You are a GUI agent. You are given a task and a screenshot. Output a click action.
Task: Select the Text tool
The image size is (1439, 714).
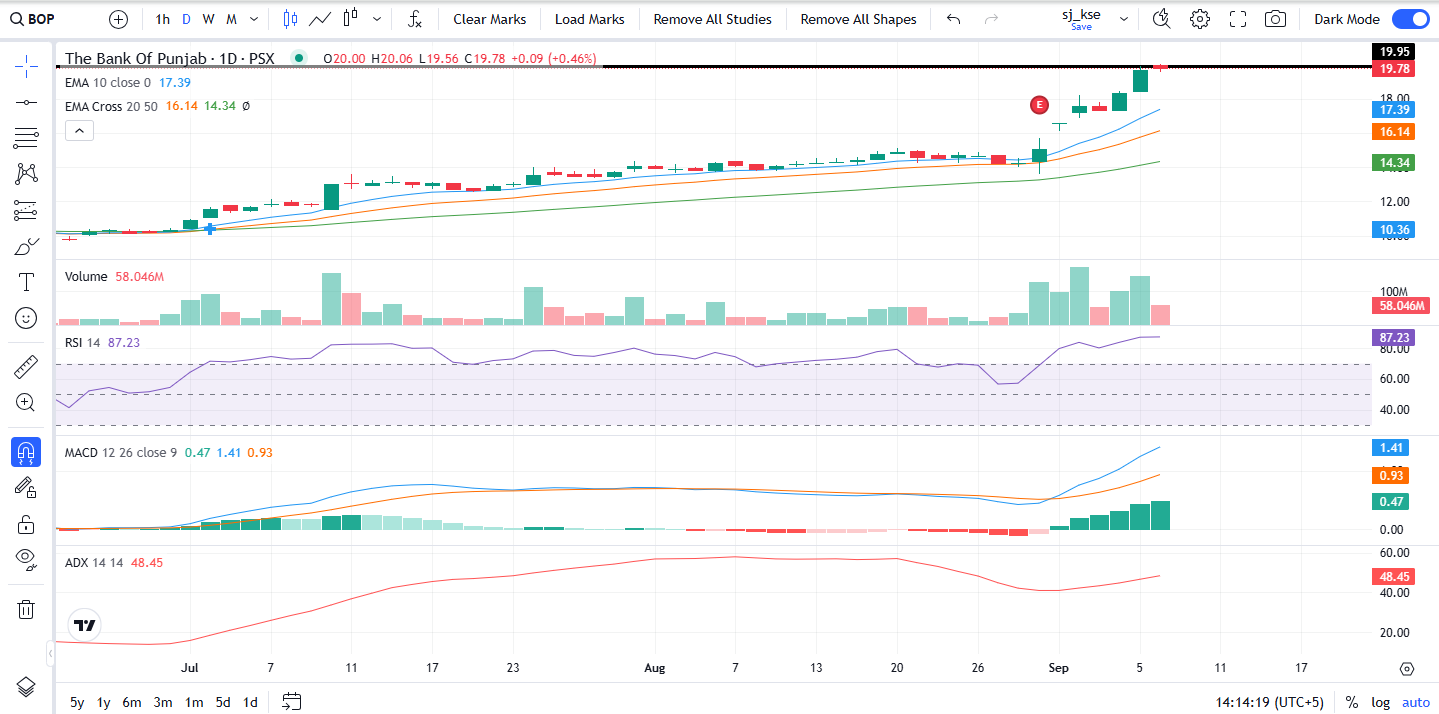(x=26, y=282)
